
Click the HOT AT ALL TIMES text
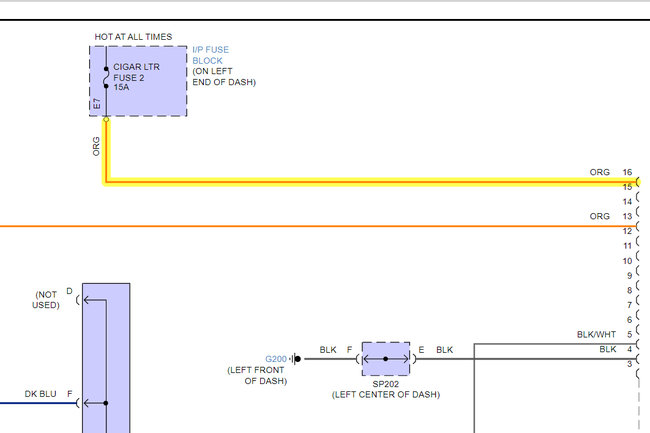click(133, 37)
